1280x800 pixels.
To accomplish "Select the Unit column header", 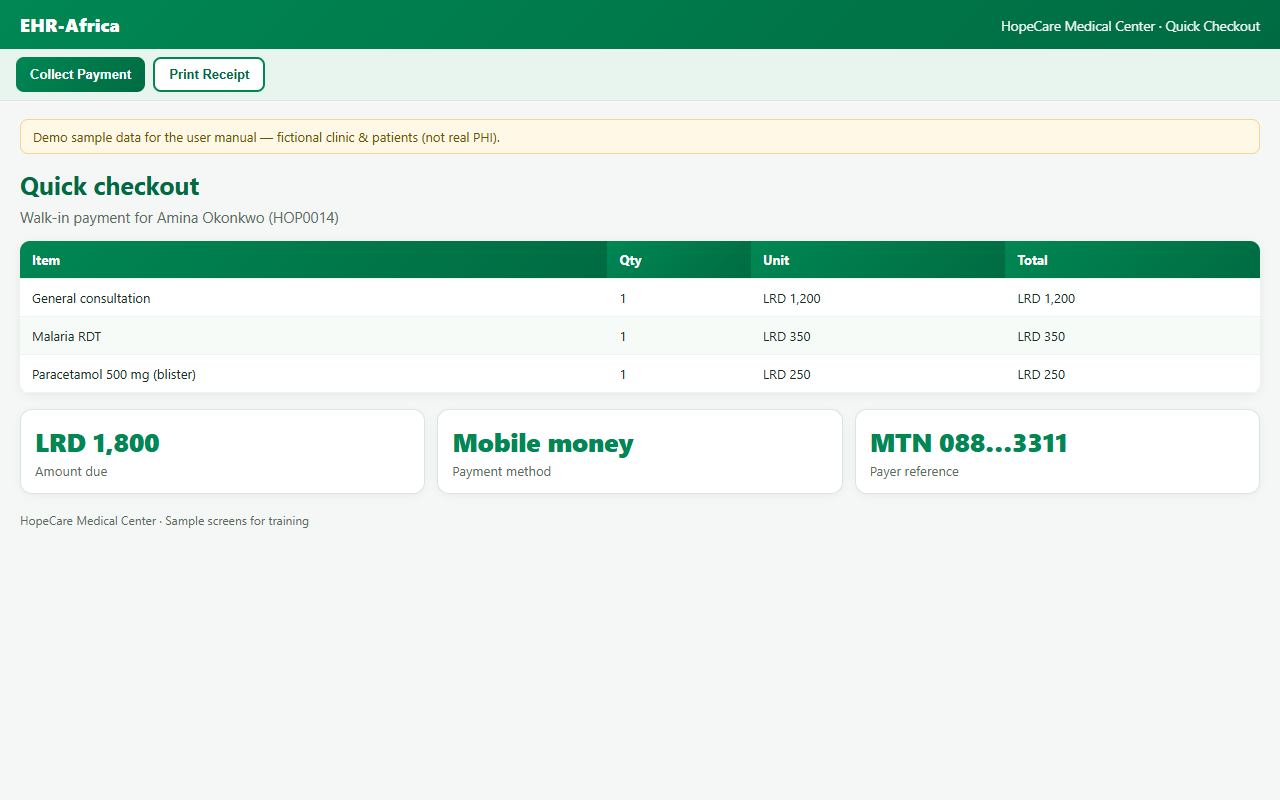I will pos(878,260).
